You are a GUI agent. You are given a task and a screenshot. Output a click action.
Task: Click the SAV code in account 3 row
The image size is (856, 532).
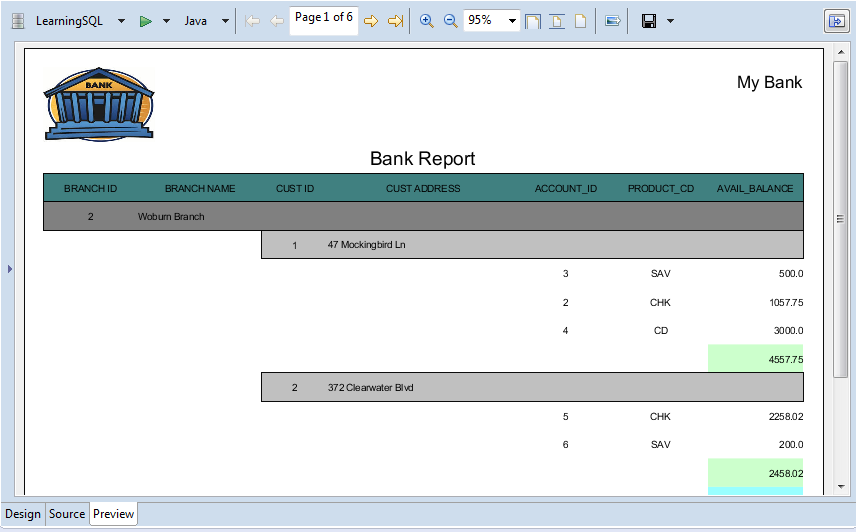coord(661,274)
